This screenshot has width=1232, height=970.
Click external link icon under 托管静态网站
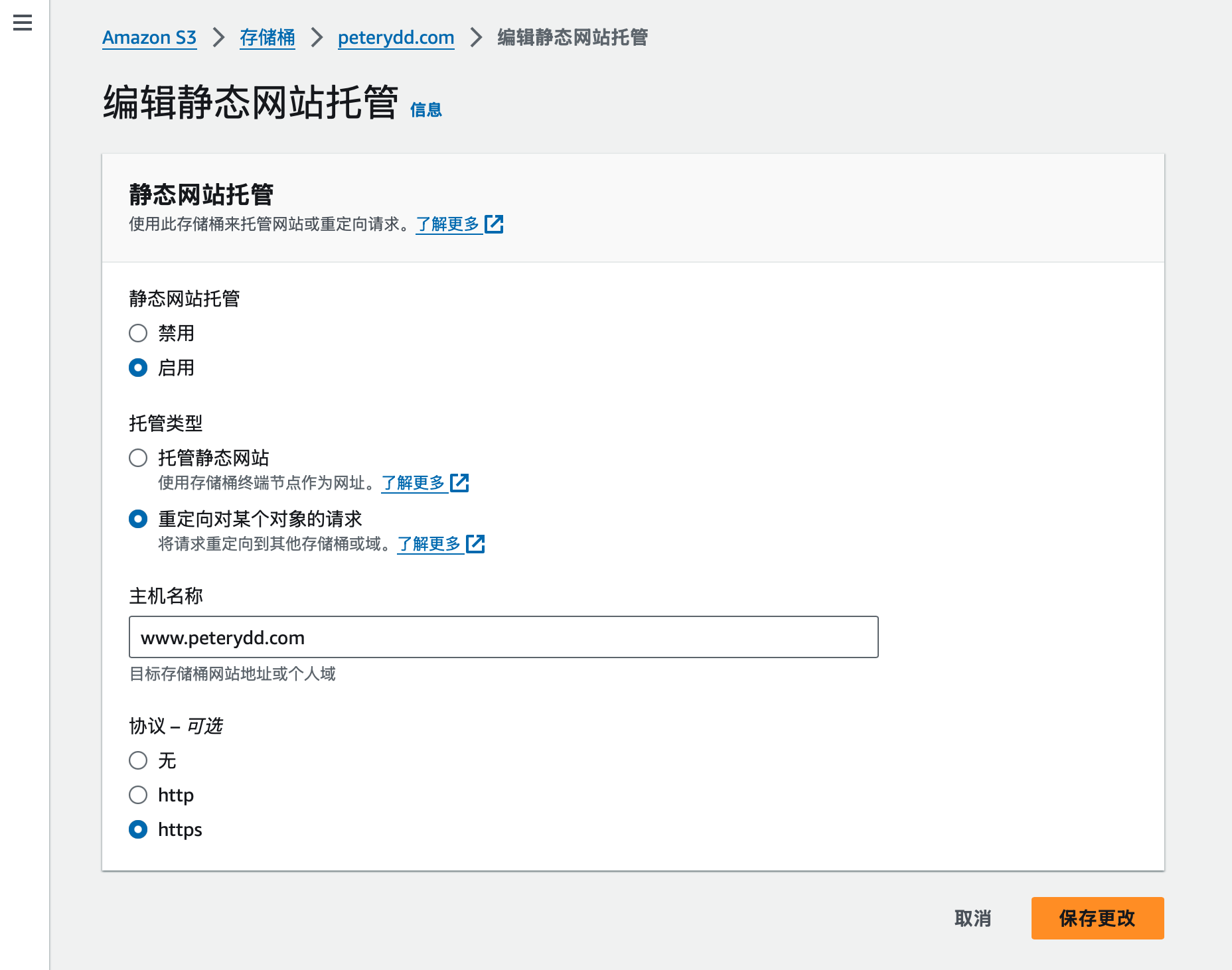point(459,483)
